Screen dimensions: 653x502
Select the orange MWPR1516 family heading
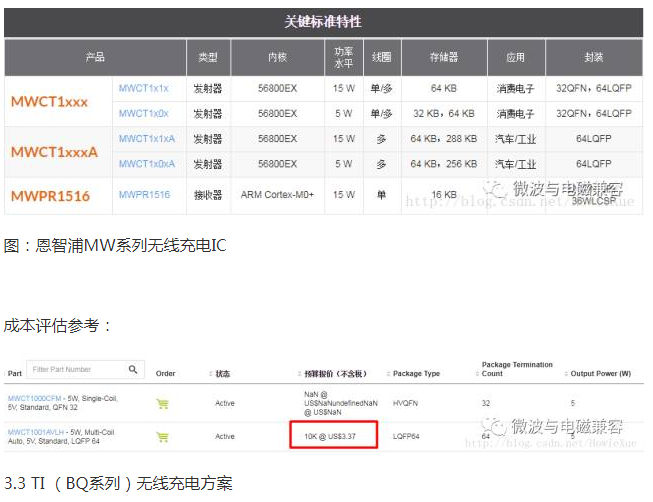coord(50,196)
